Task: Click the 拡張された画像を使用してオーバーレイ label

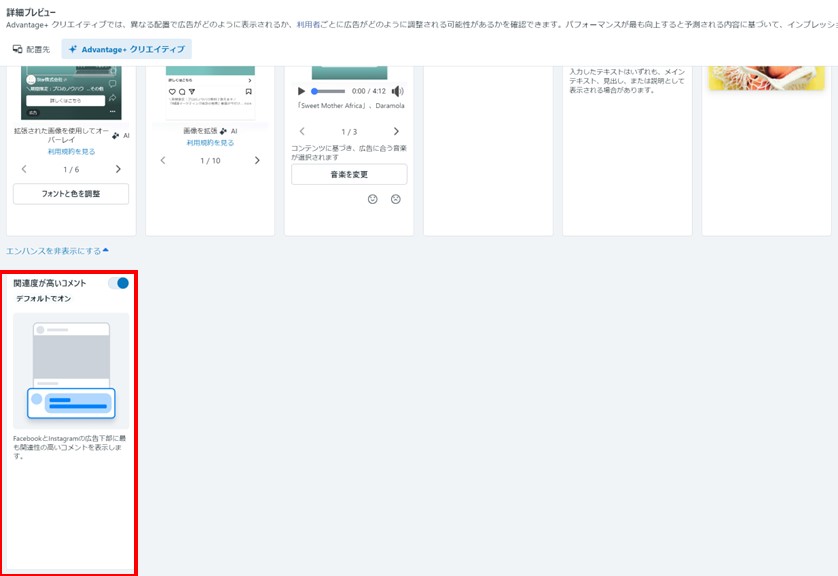Action: pos(61,135)
